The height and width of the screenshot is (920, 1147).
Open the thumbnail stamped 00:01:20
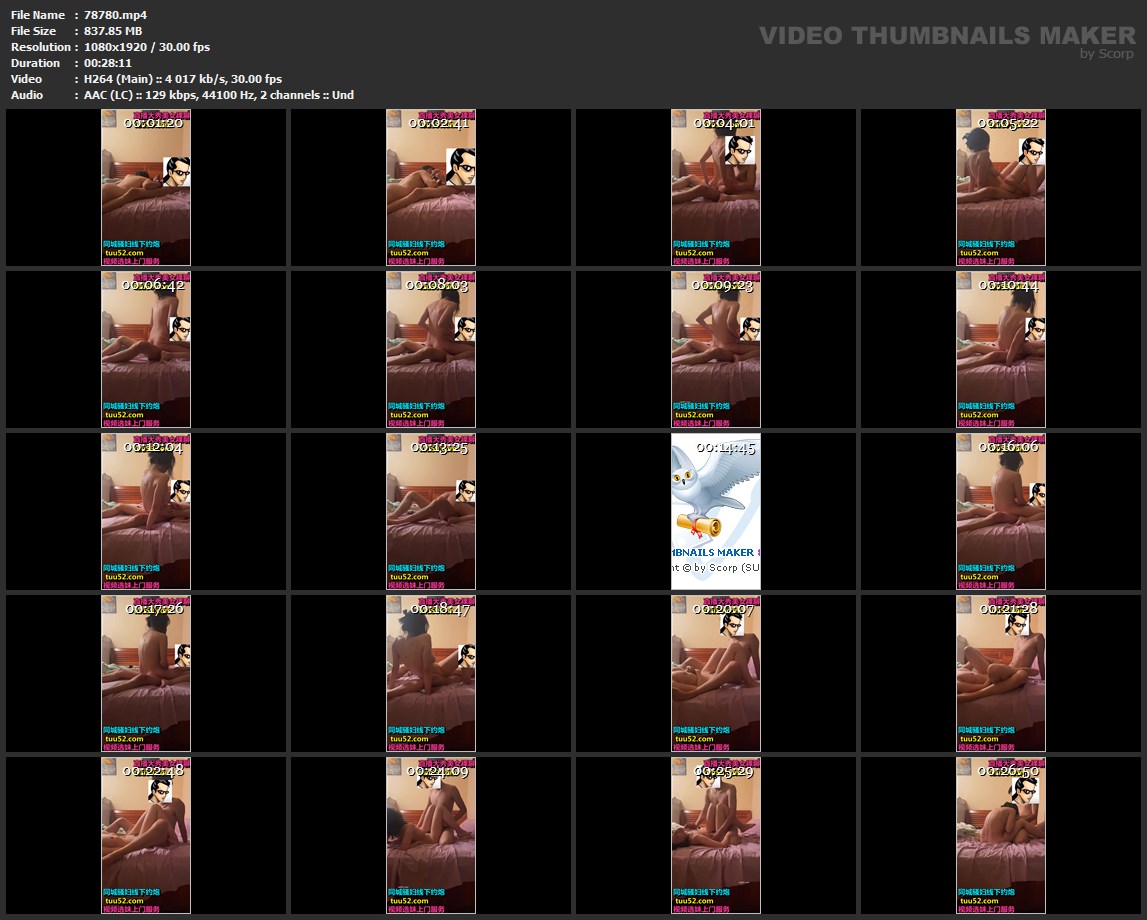point(146,187)
